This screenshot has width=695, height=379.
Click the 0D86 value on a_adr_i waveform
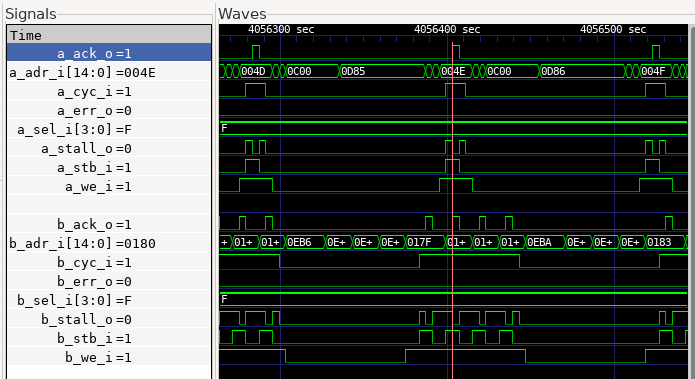pos(553,71)
